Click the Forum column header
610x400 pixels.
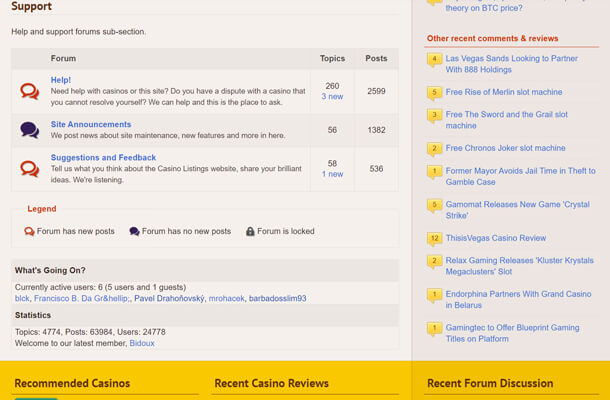pyautogui.click(x=63, y=58)
